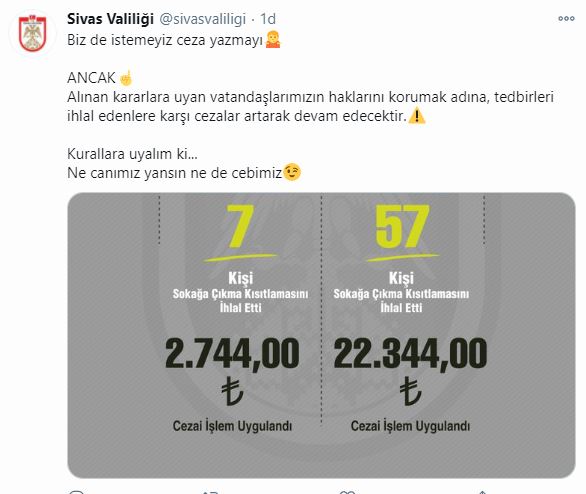The image size is (586, 494).
Task: Open the Sivas Valiliği display name link
Action: [x=110, y=19]
